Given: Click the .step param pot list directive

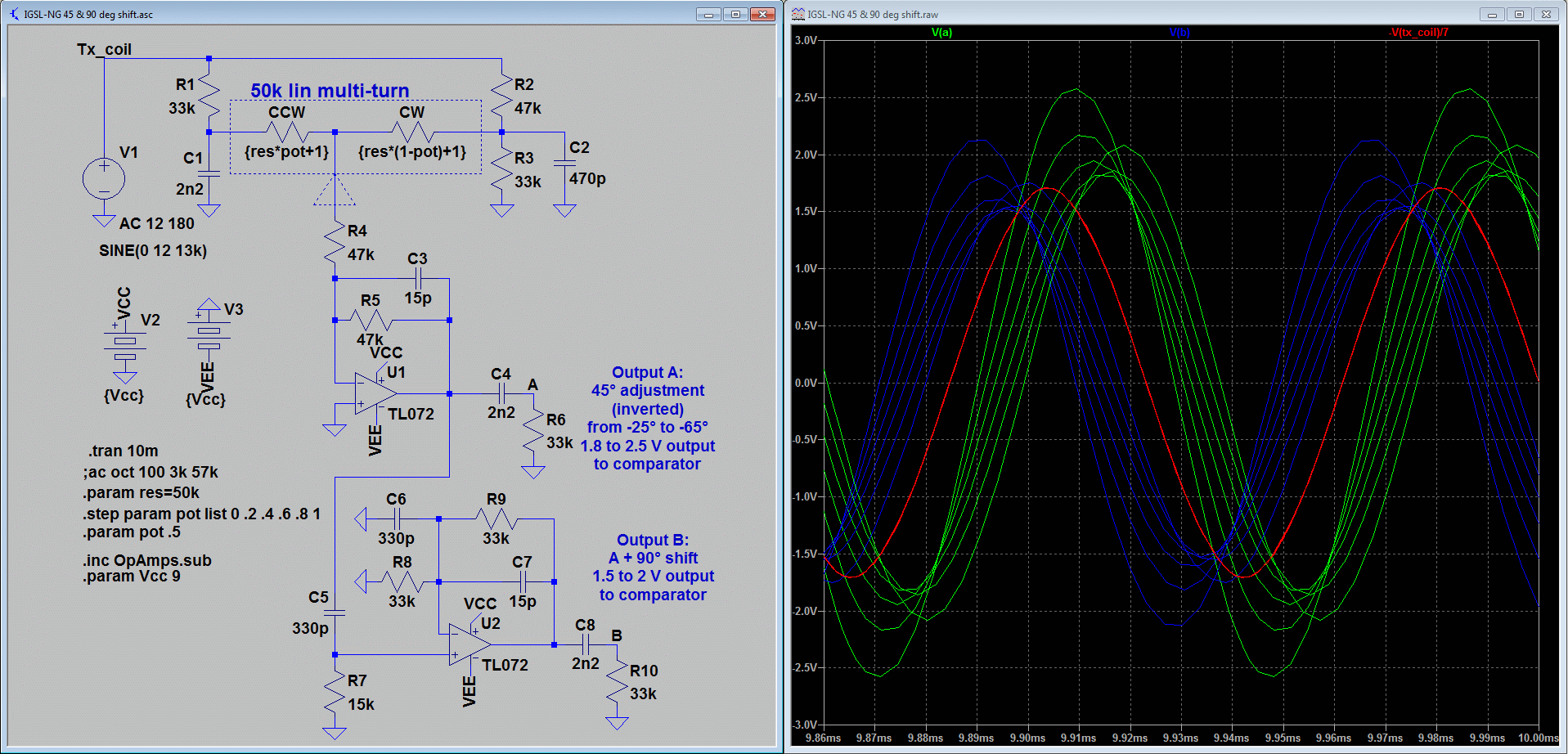Looking at the screenshot, I should click(x=201, y=514).
